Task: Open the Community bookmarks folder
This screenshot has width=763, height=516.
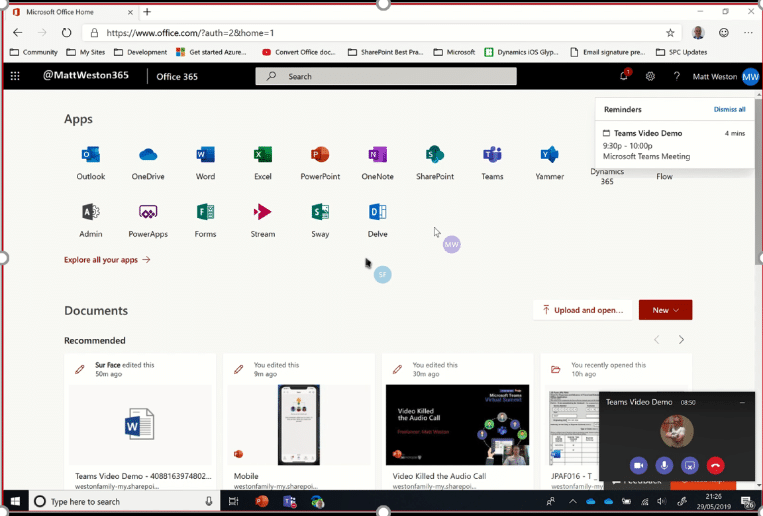Action: pos(34,52)
